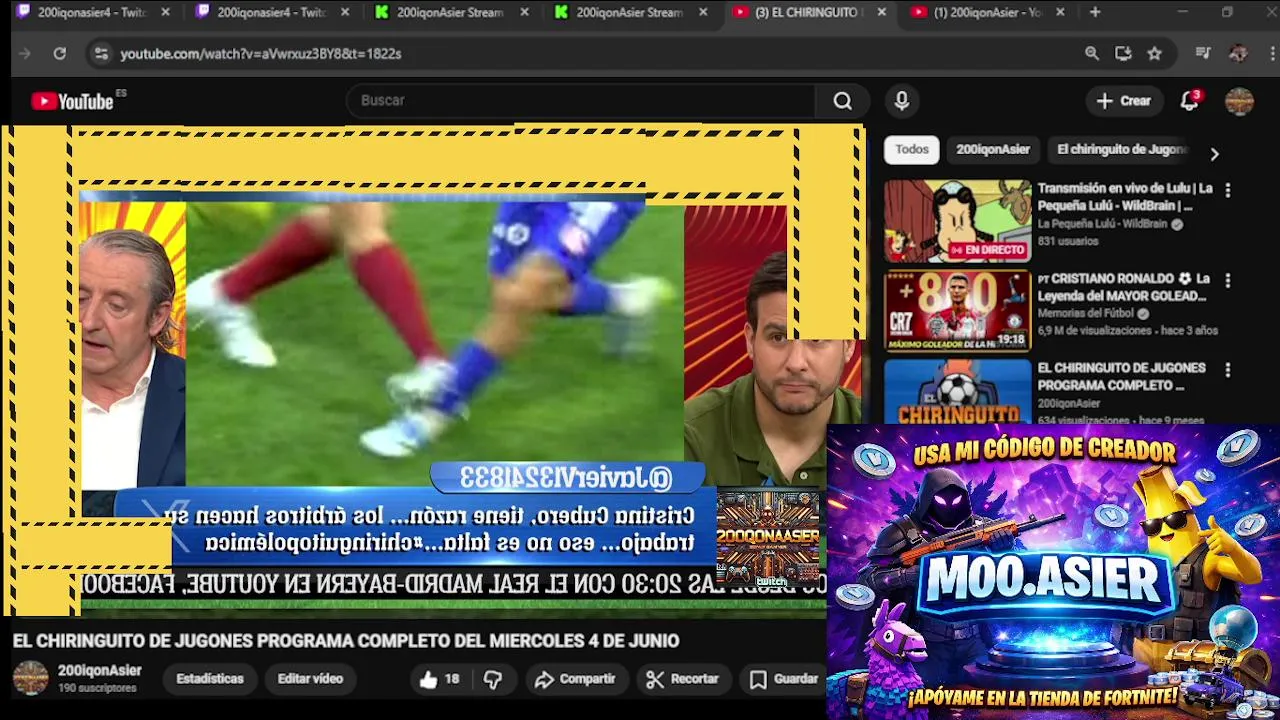
Task: Open Cristiano Ronaldo video thumbnail
Action: pyautogui.click(x=957, y=312)
